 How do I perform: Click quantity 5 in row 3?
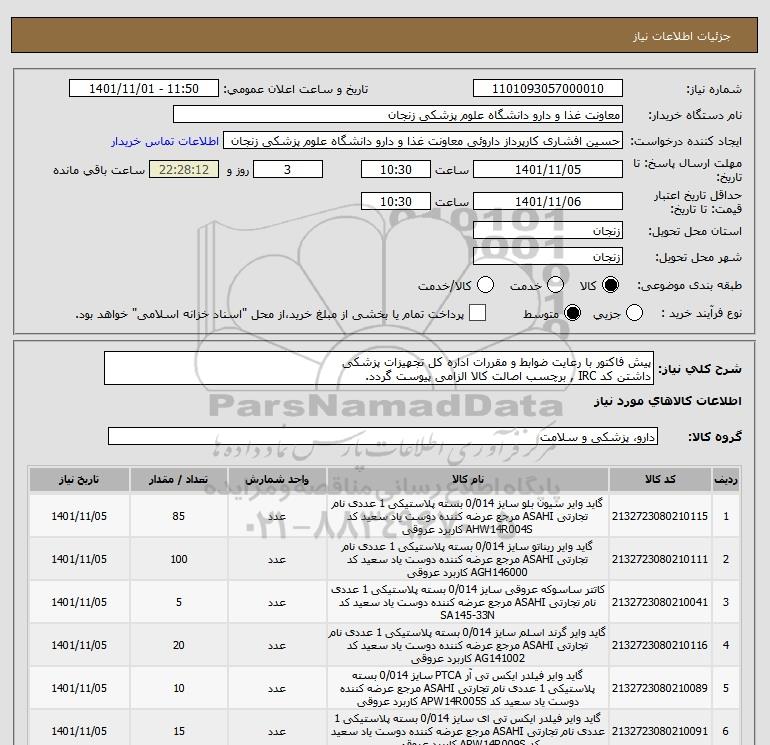click(x=179, y=602)
